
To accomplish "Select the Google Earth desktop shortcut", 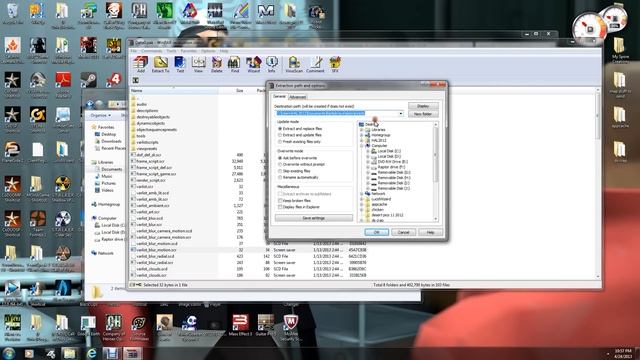I will tap(88, 325).
